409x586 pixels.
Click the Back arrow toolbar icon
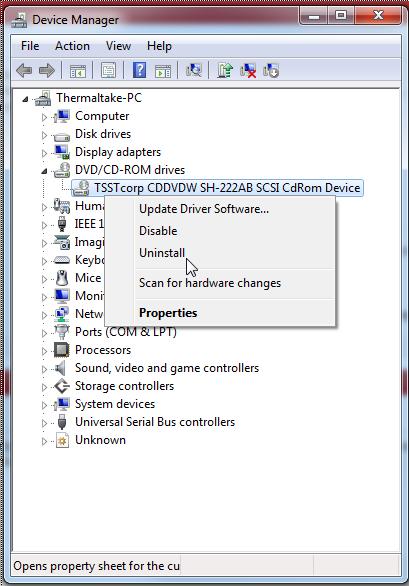[24, 70]
